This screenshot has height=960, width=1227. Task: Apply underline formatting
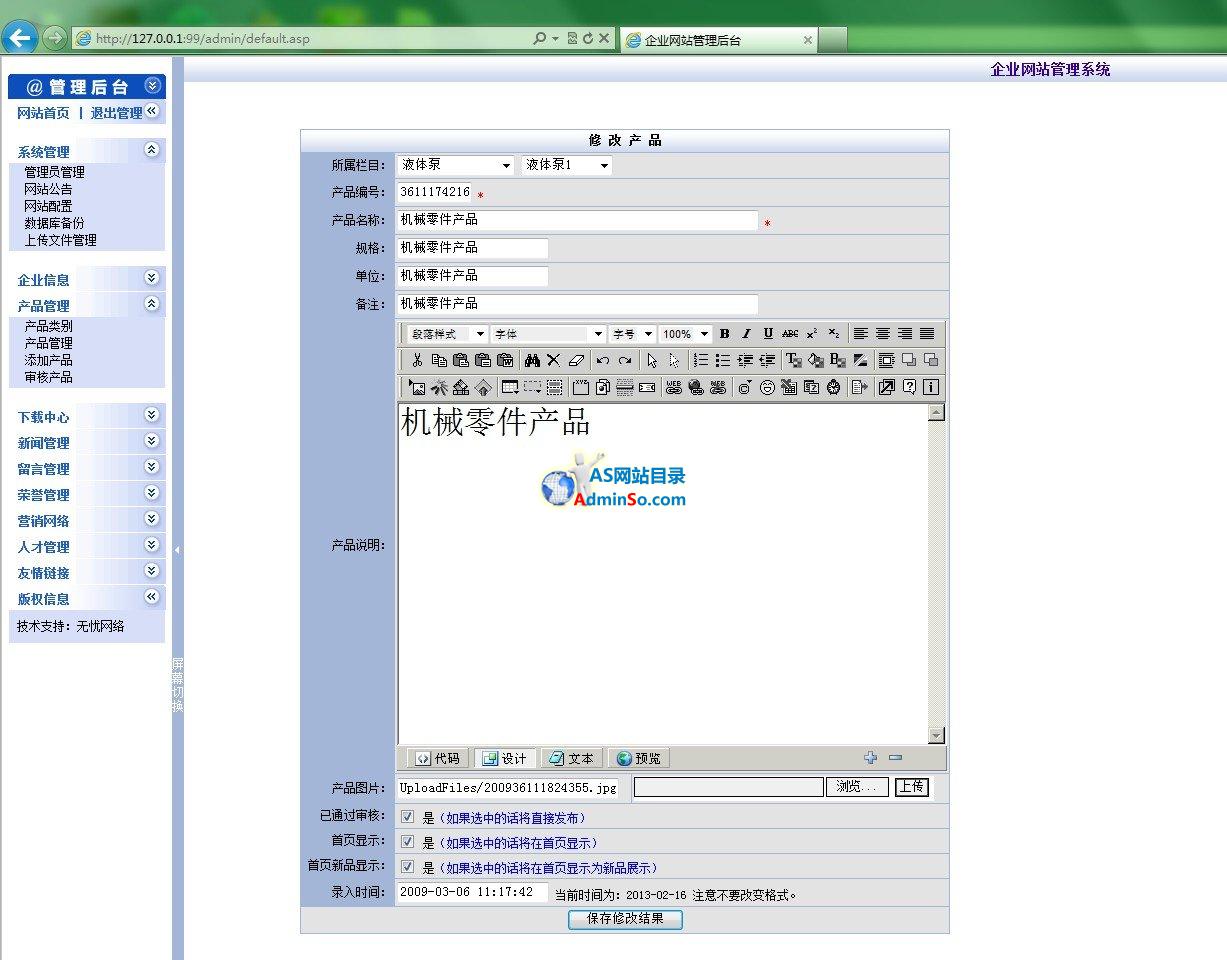pyautogui.click(x=768, y=334)
